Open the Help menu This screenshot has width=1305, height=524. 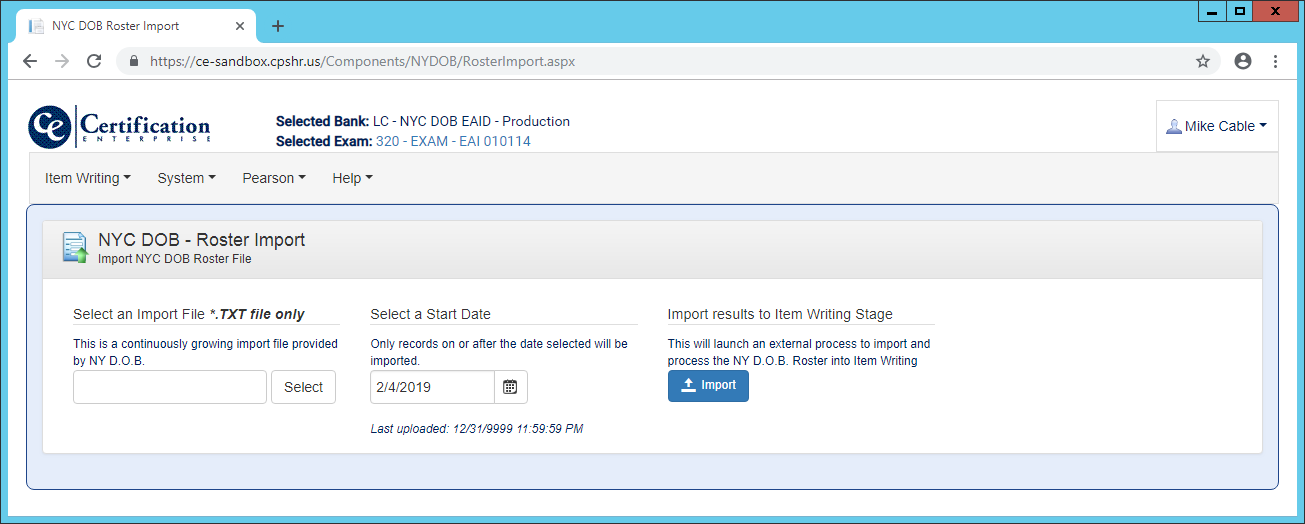tap(352, 178)
